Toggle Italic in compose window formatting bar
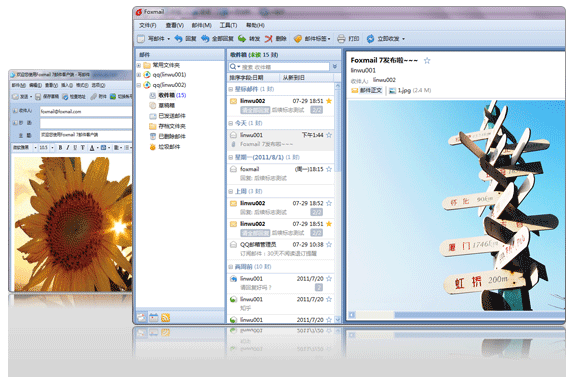This screenshot has height=387, width=573. (68, 147)
